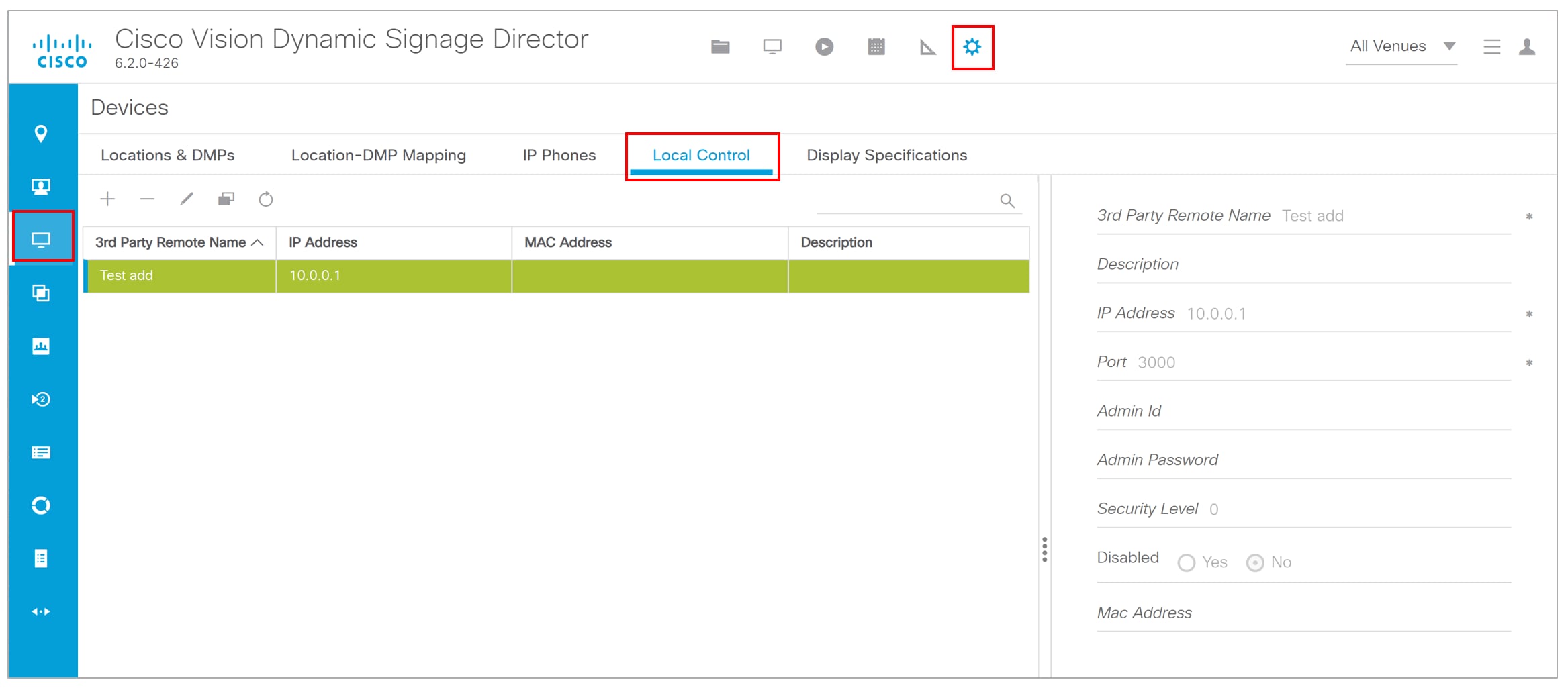This screenshot has height=688, width=1568.
Task: Switch to Location-DMP Mapping tab
Action: [x=379, y=155]
